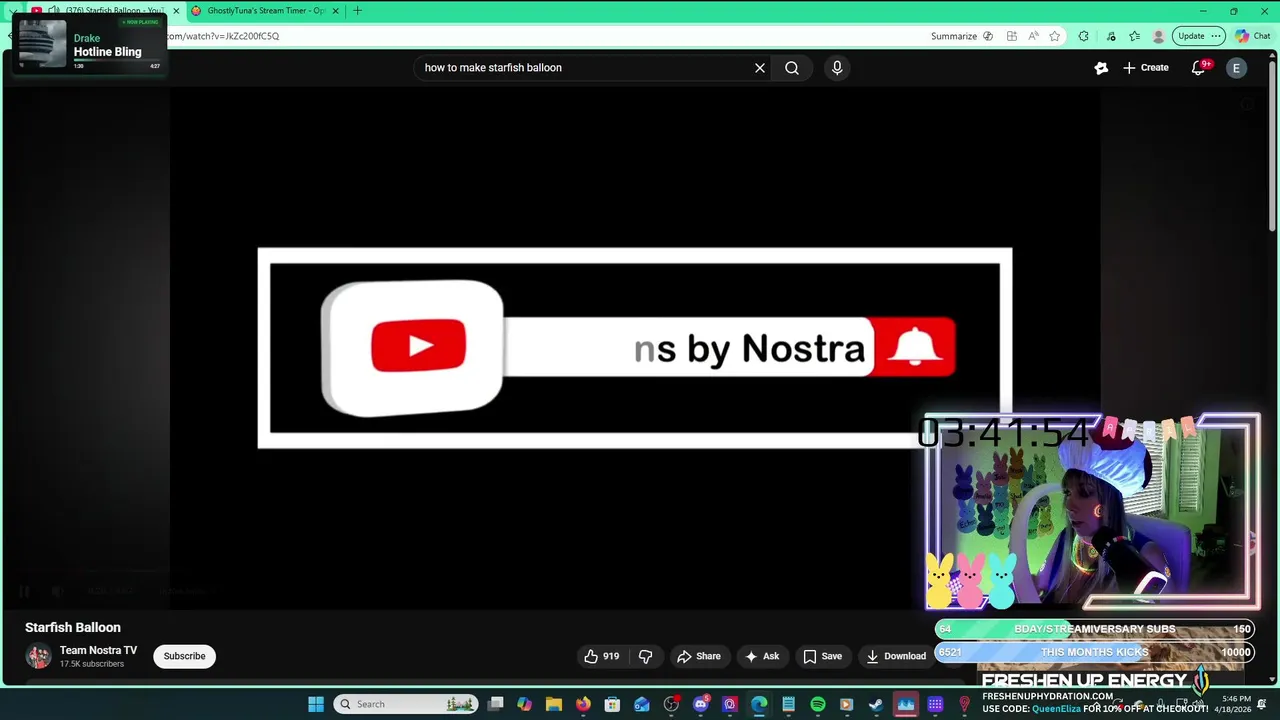Open the sparkle icon beside Create

coord(1101,68)
